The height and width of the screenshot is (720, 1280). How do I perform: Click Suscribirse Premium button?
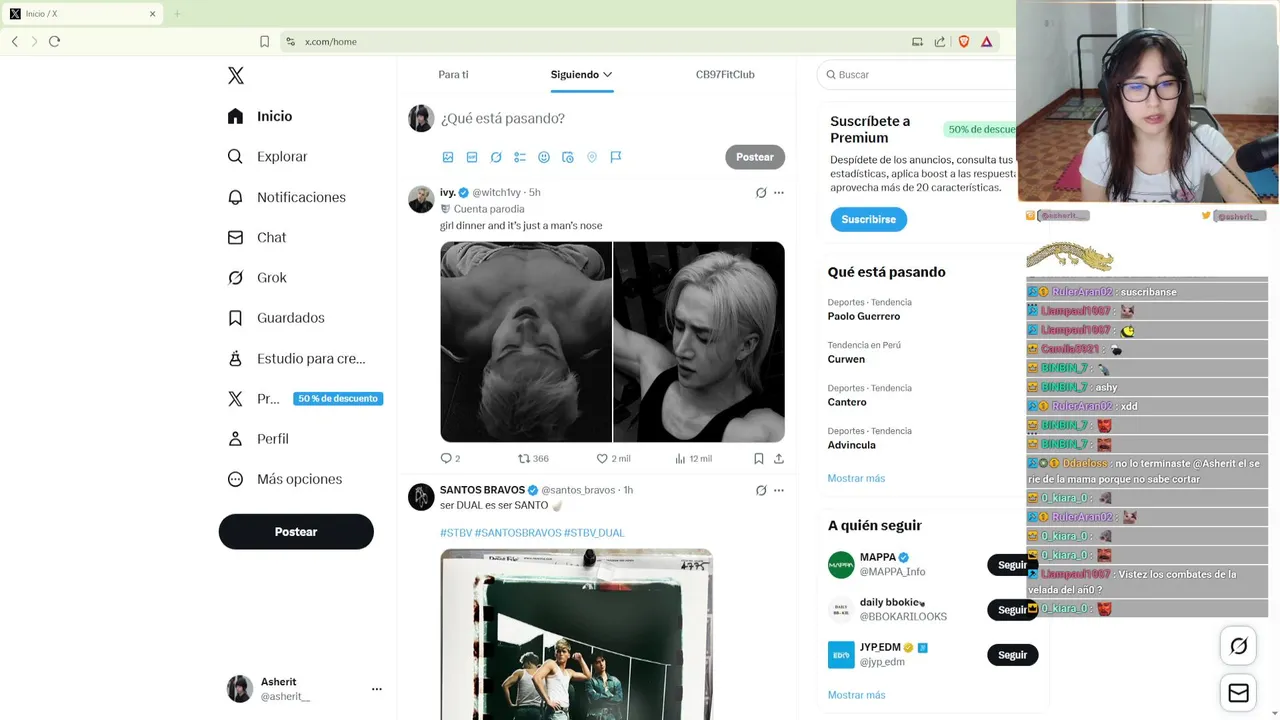click(868, 219)
